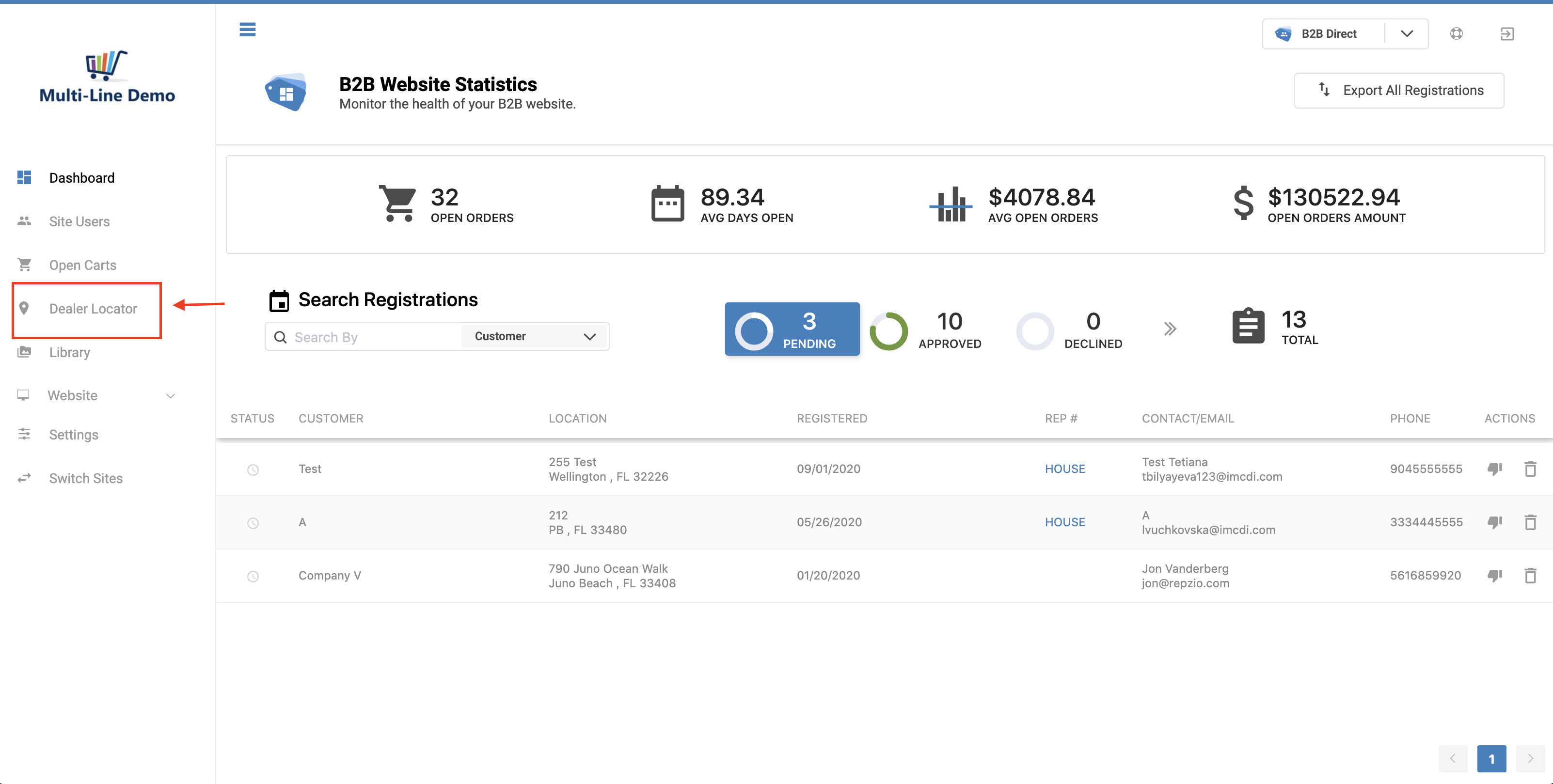Decline the Test registration with thumbs-down

pos(1494,469)
